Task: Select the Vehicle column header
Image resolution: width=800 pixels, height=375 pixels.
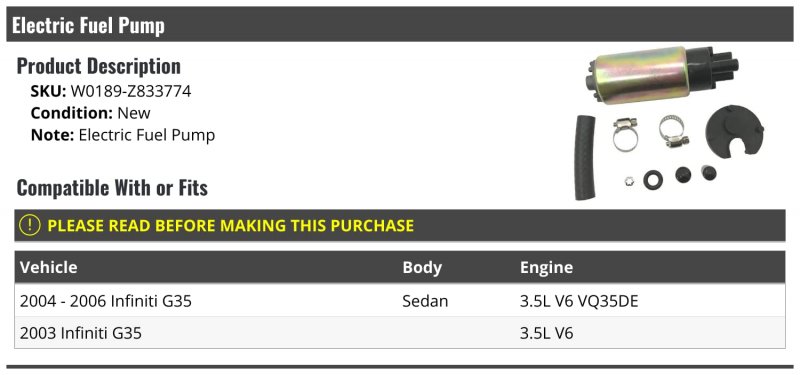Action: [x=48, y=267]
